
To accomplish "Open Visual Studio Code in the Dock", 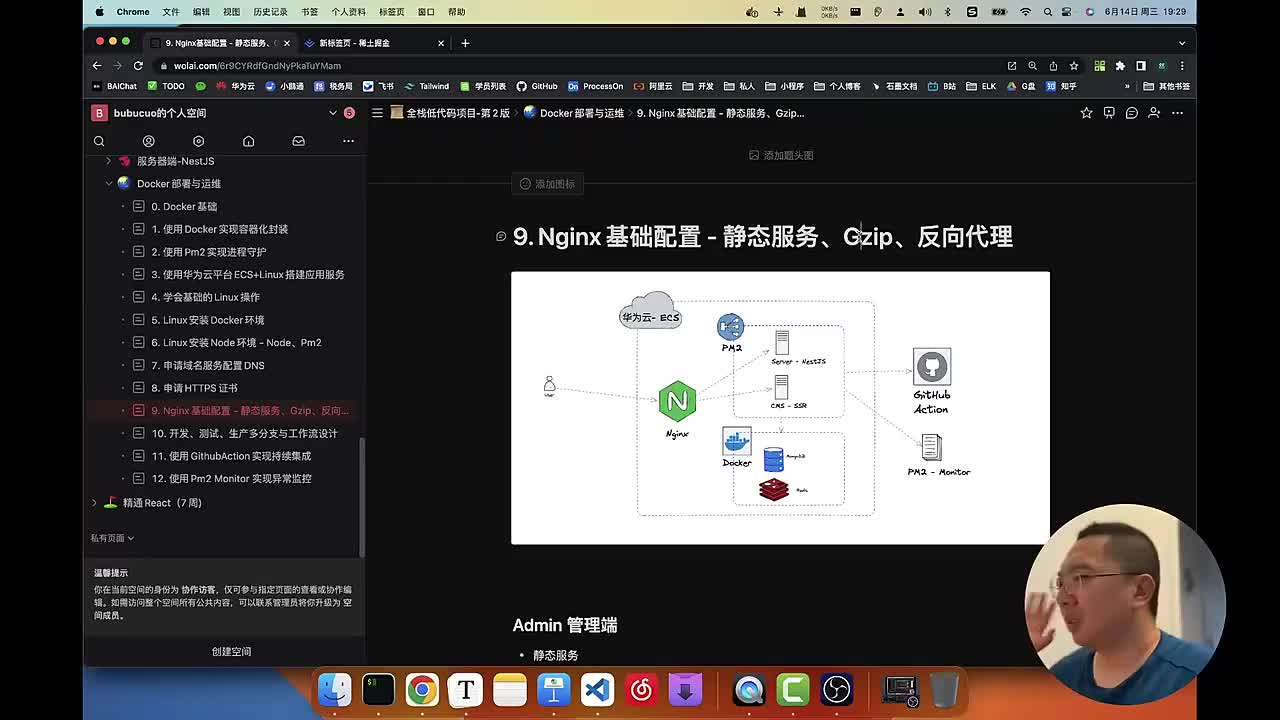I will tap(597, 690).
